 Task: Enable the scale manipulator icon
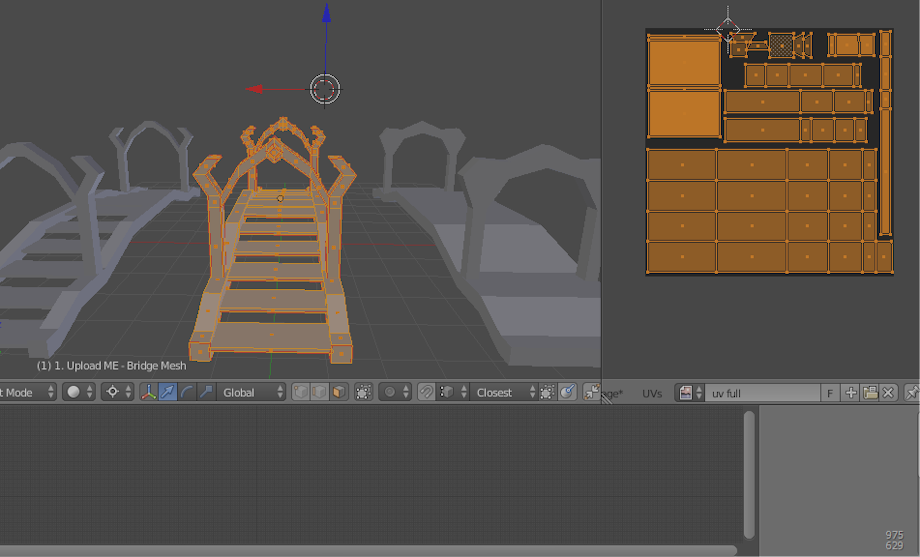(205, 393)
